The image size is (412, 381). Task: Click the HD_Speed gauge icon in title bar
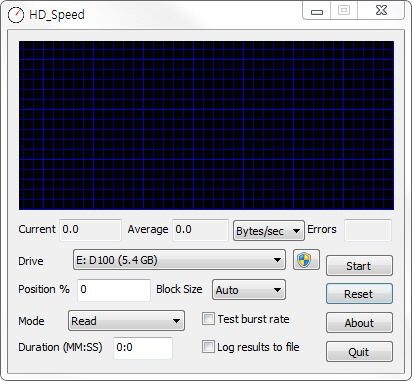coord(16,15)
